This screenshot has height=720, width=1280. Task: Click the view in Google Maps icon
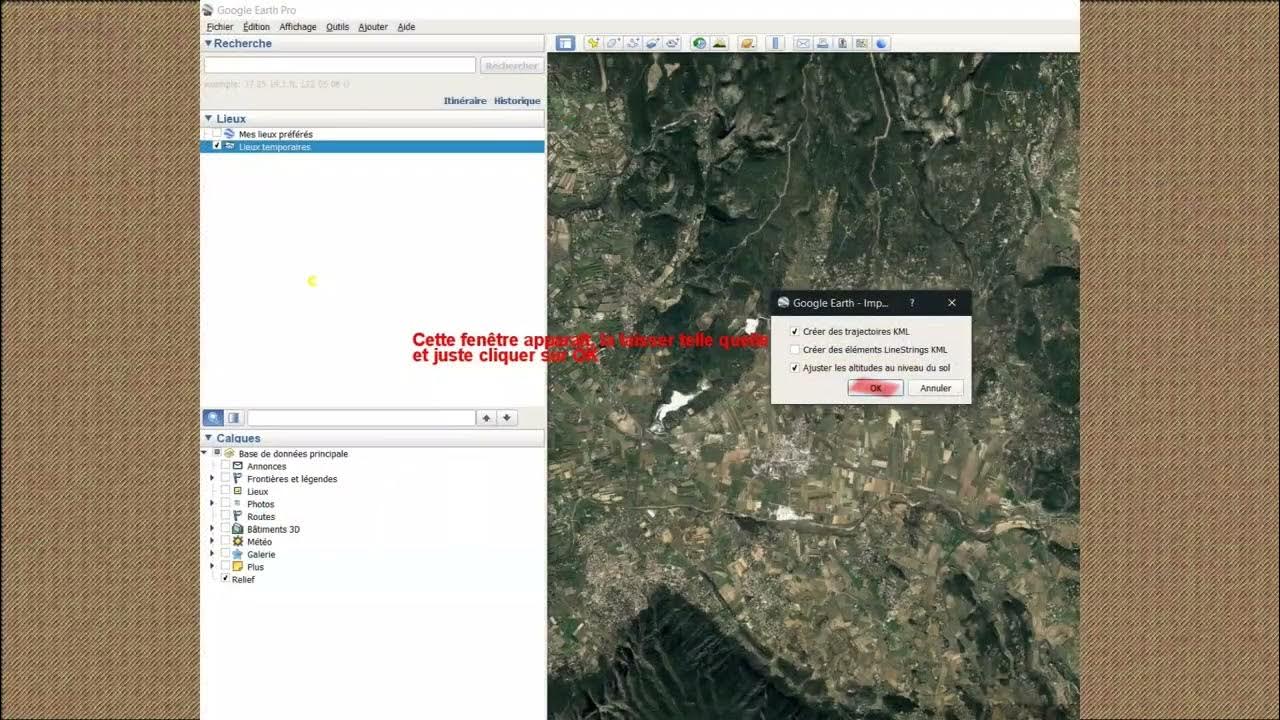click(861, 43)
